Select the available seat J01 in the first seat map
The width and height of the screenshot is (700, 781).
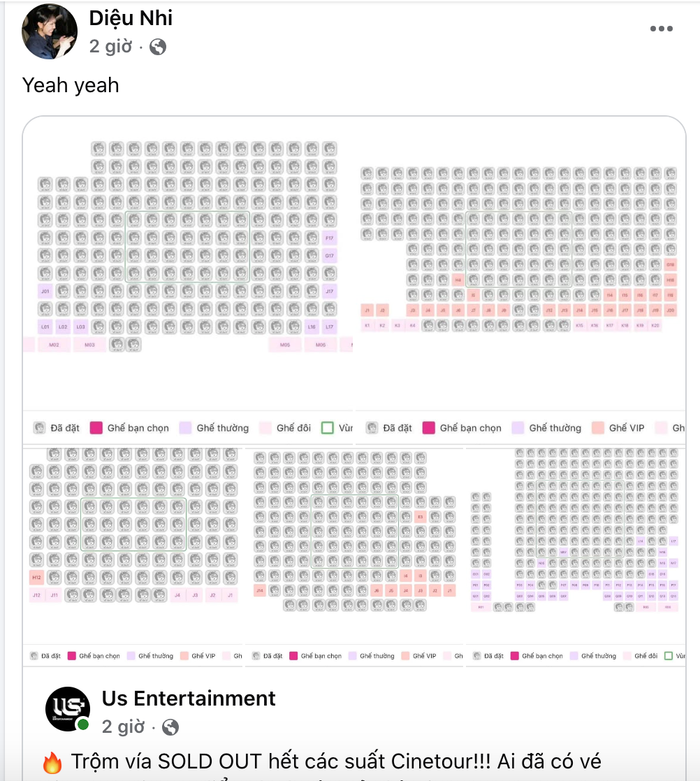pos(45,291)
